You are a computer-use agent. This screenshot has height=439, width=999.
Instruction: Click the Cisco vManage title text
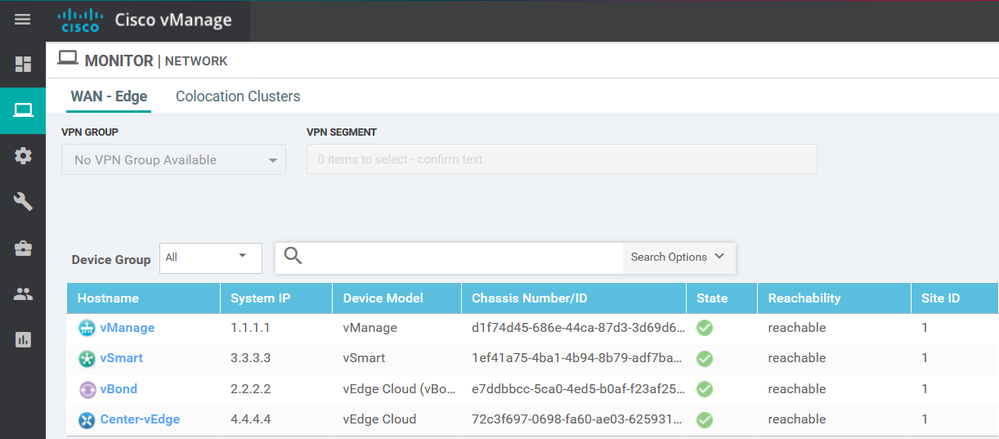[x=173, y=20]
